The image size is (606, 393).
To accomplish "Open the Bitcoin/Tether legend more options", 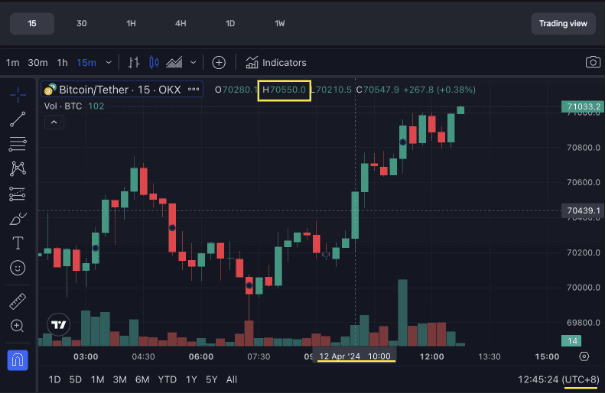I will pyautogui.click(x=193, y=89).
